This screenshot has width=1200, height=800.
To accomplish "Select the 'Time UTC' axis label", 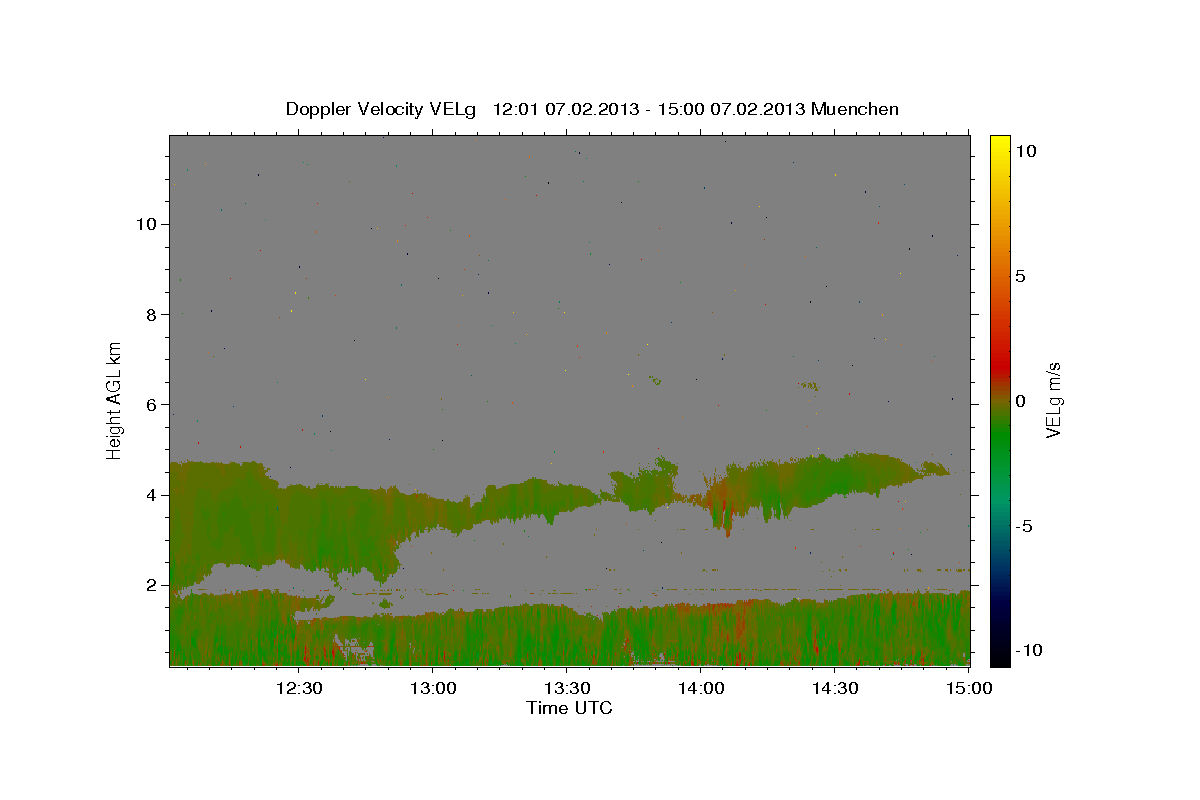I will pyautogui.click(x=569, y=708).
